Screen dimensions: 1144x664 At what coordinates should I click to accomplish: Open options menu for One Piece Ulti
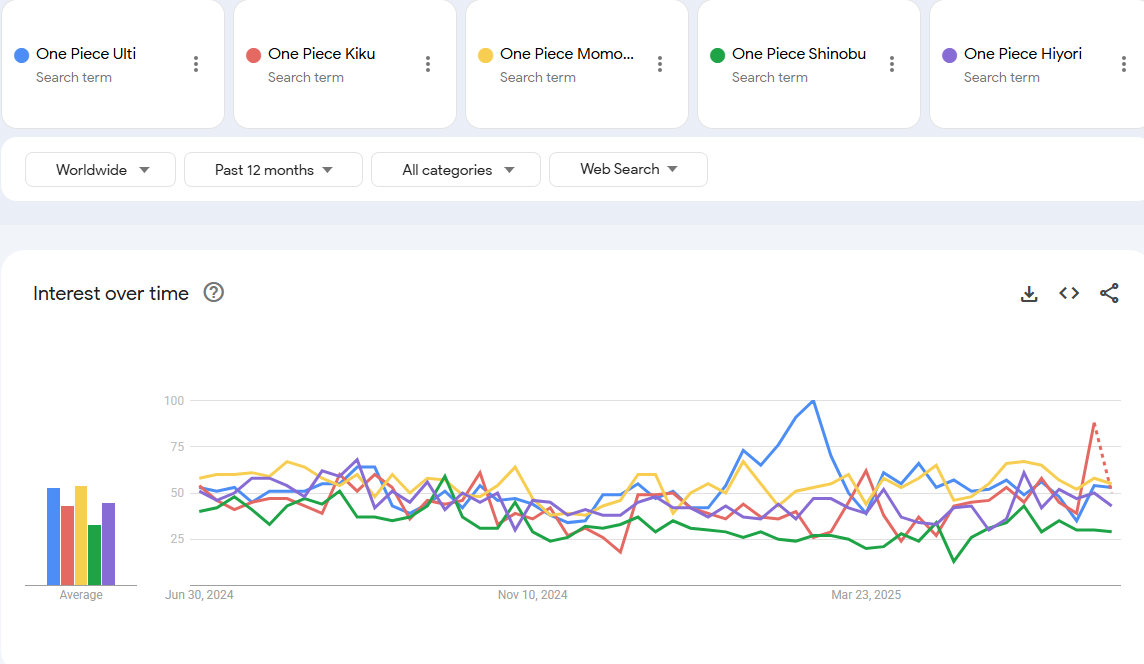[x=196, y=64]
